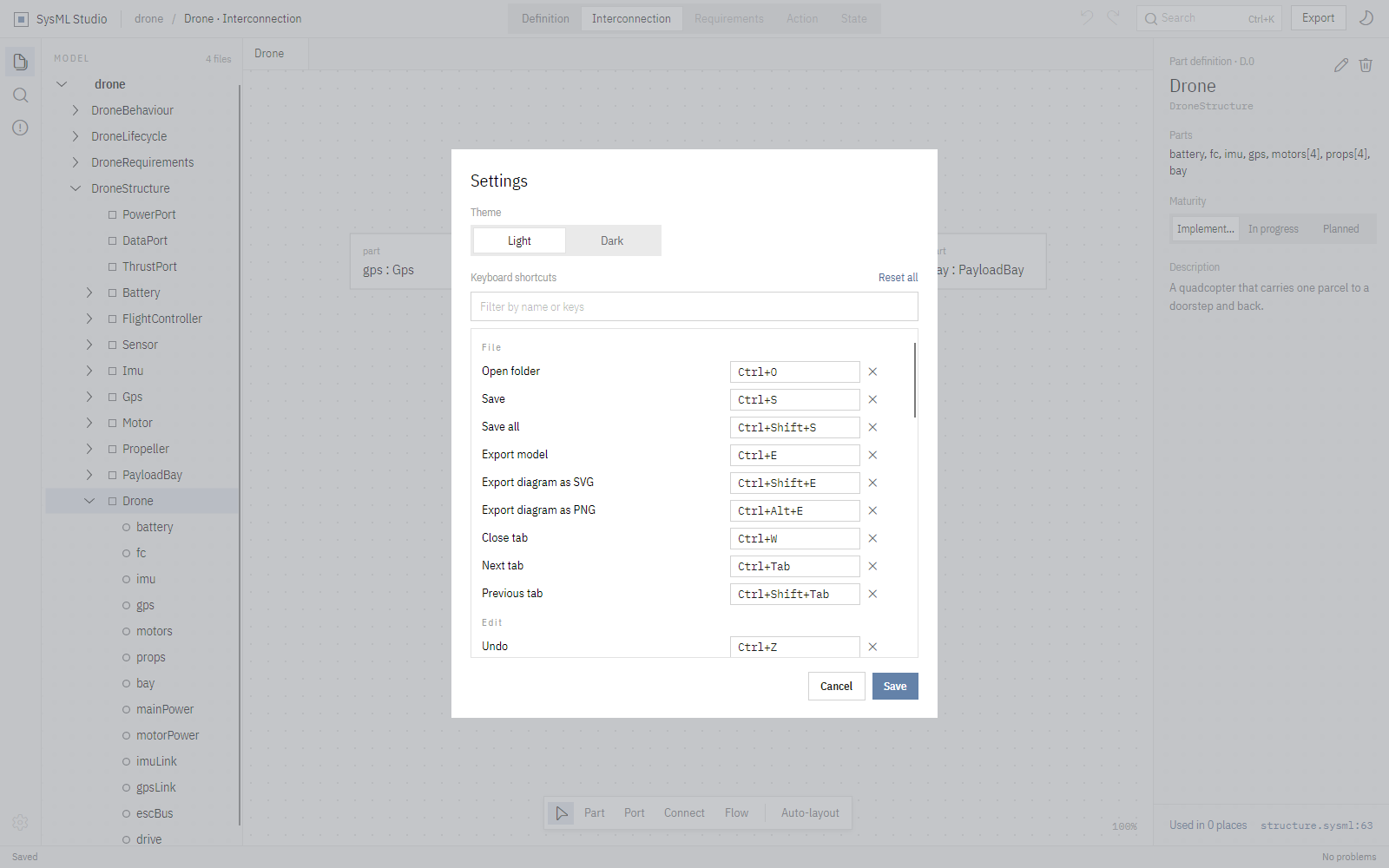Focus the Filter by name or keys field

694,306
